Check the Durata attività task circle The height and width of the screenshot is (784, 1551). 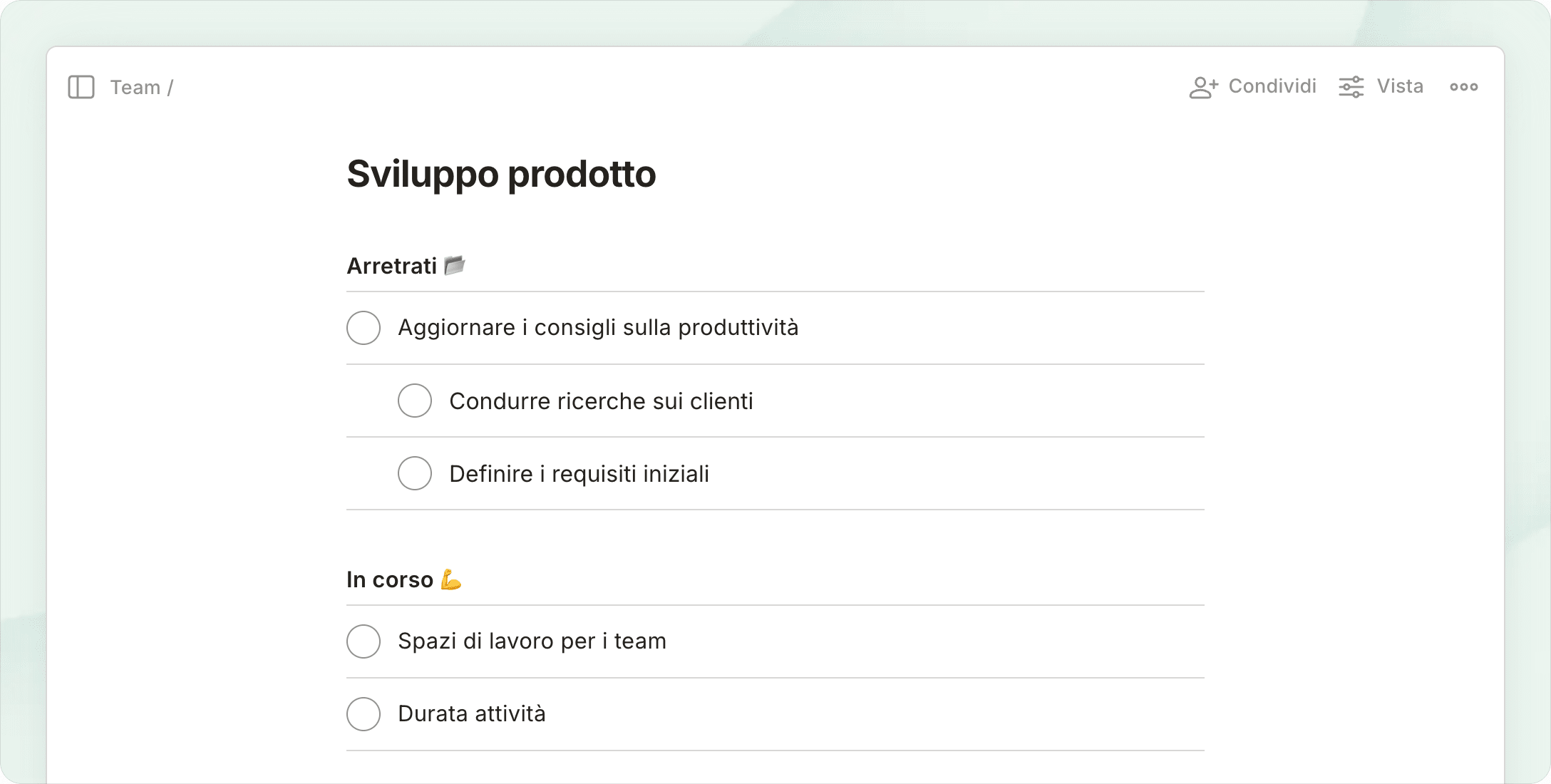click(x=364, y=714)
